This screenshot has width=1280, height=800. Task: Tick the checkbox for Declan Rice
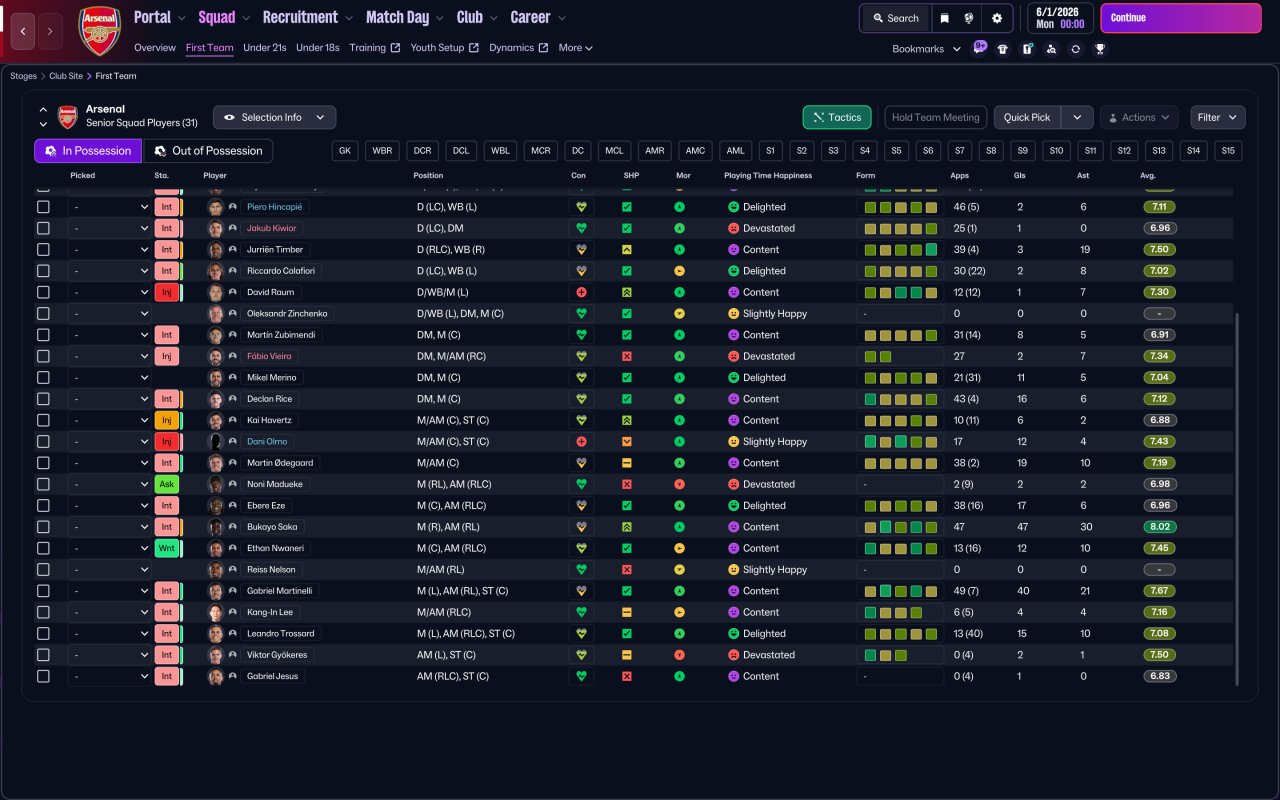[x=43, y=399]
